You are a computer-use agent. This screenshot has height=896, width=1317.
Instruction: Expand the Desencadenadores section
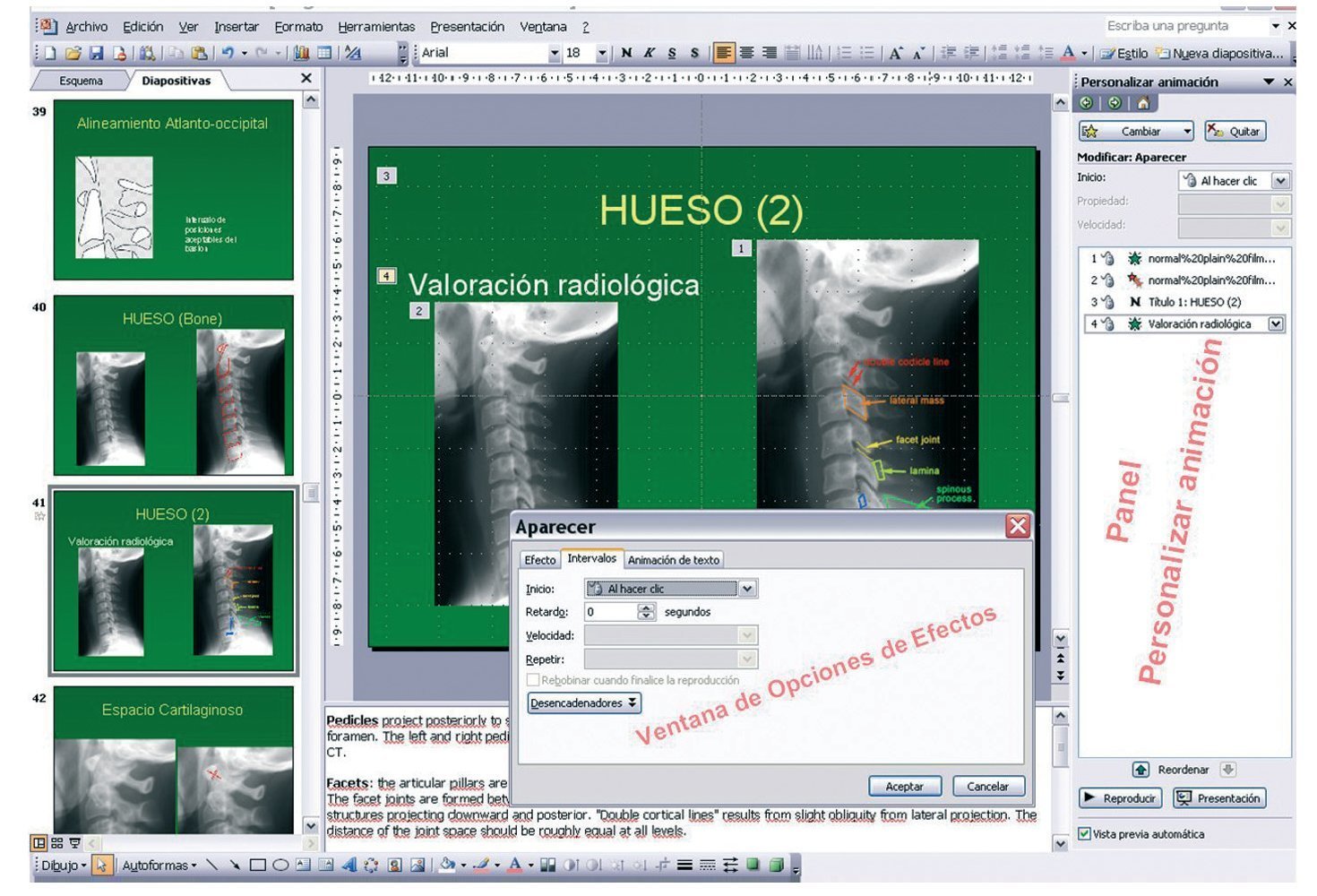click(584, 703)
